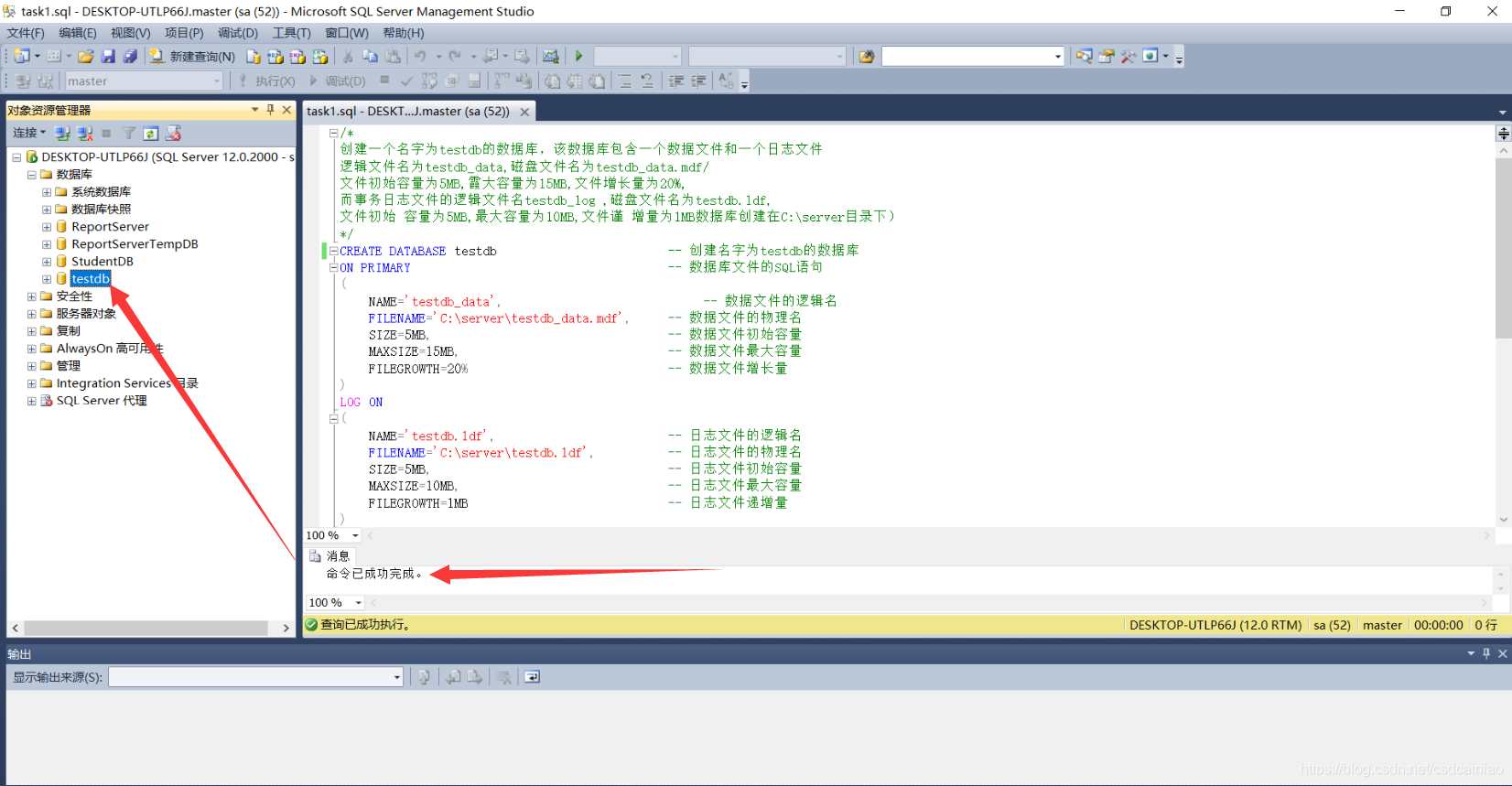Click the Disconnect server icon in Object Explorer

(84, 133)
